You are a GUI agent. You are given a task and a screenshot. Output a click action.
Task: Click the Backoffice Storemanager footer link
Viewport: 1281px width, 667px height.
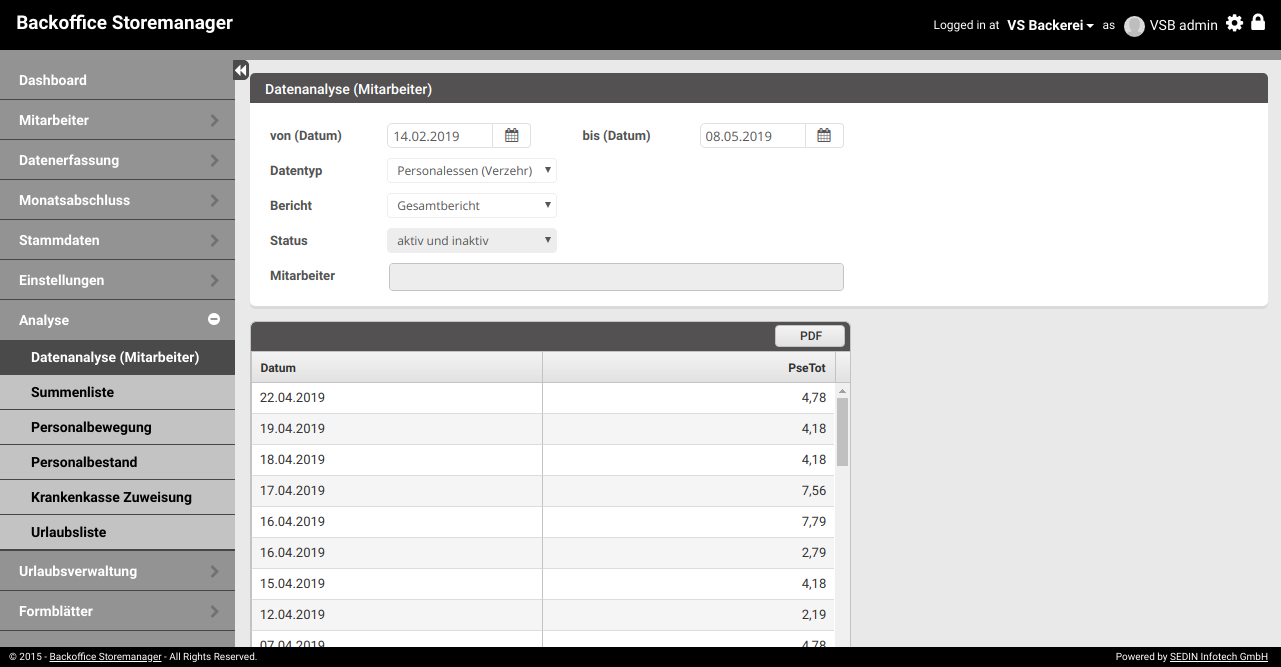click(105, 657)
